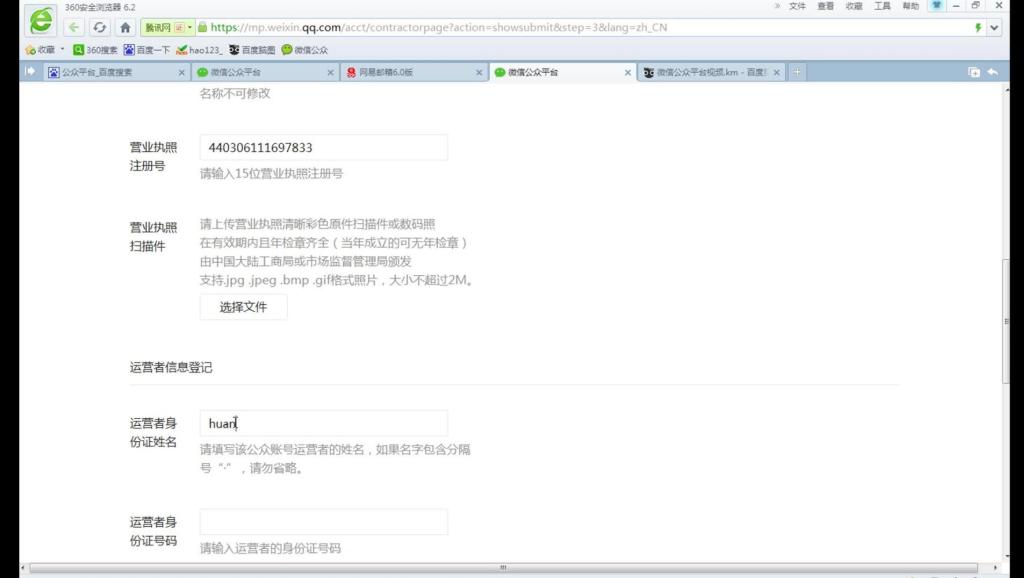Refresh the page with the reload icon
1024x578 pixels.
click(99, 27)
